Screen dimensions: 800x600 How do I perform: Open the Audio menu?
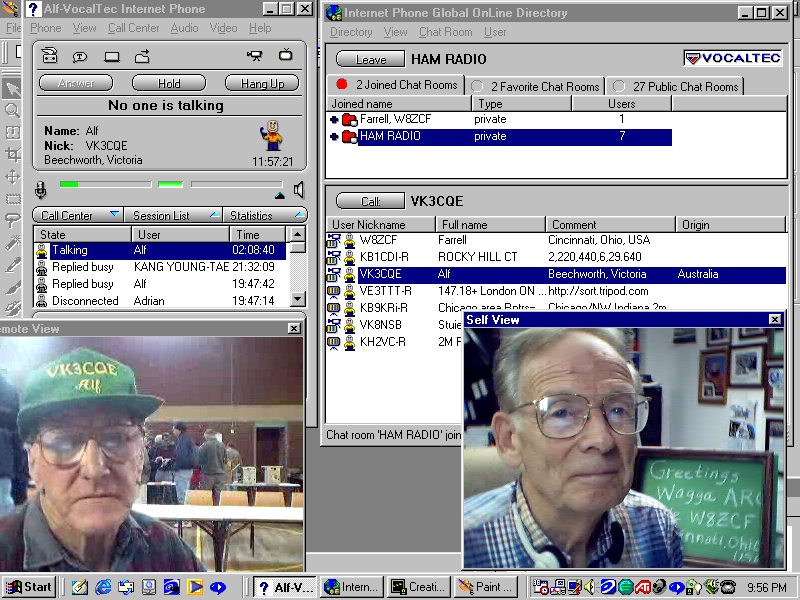coord(184,28)
